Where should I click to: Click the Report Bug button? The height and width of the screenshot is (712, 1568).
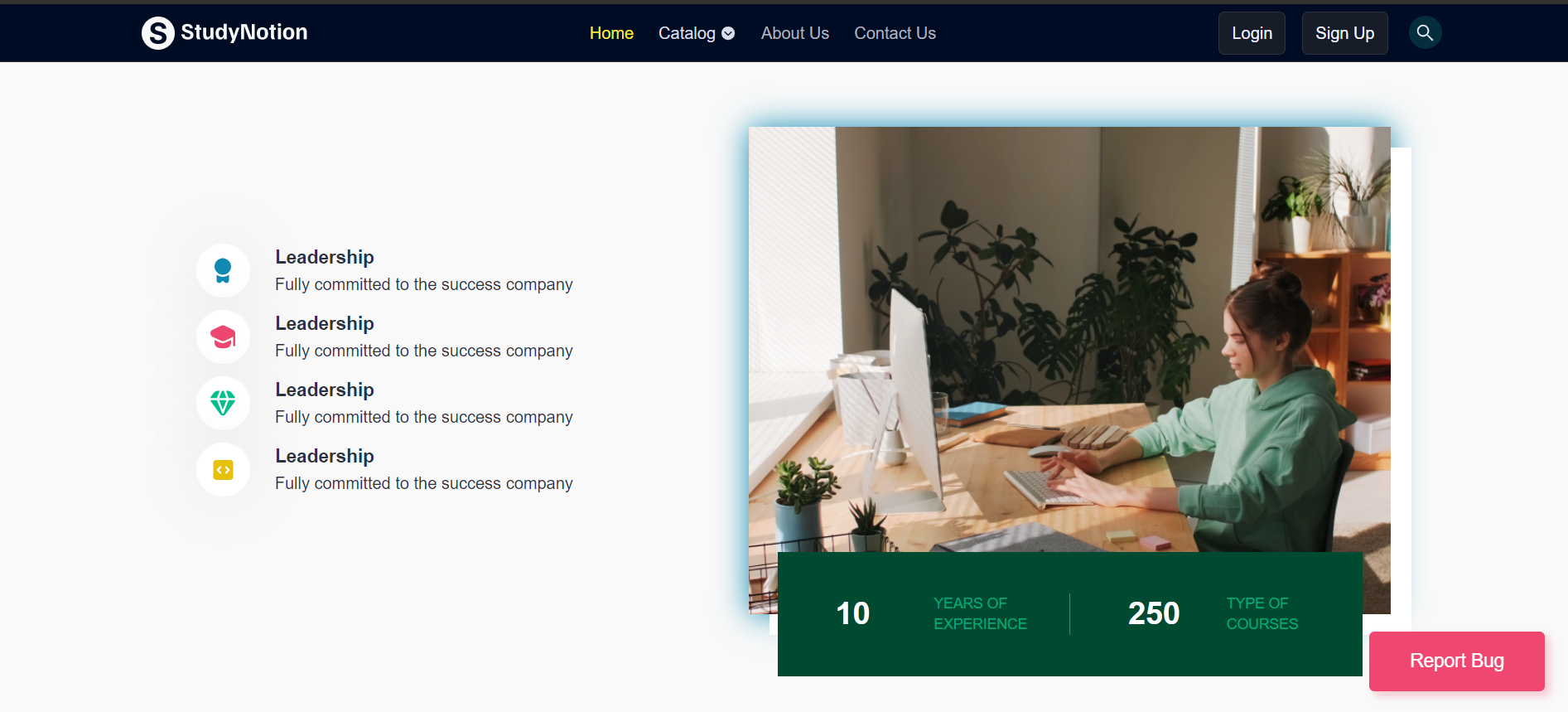[x=1456, y=661]
